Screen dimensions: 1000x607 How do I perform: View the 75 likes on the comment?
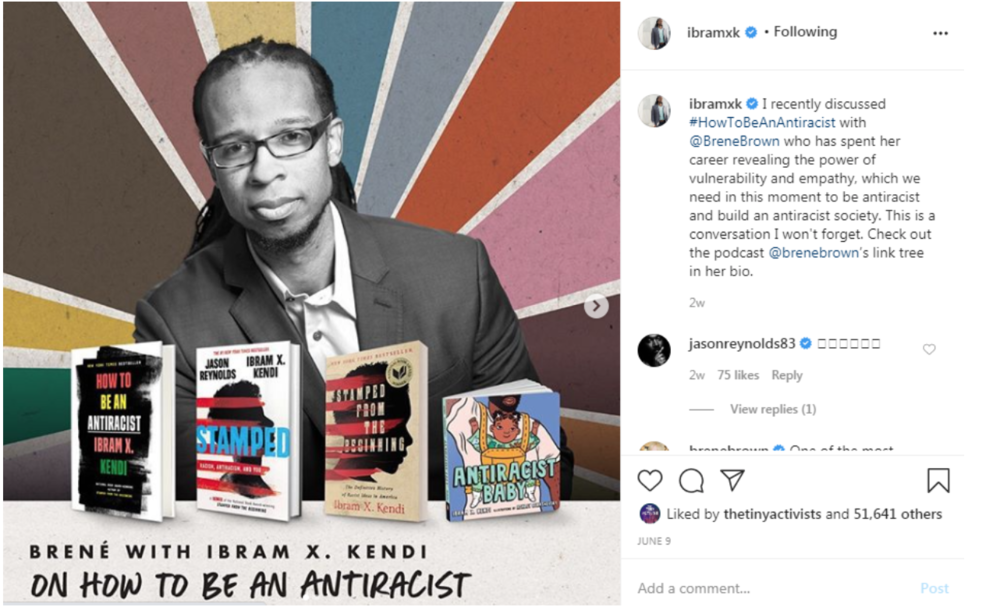pyautogui.click(x=738, y=375)
